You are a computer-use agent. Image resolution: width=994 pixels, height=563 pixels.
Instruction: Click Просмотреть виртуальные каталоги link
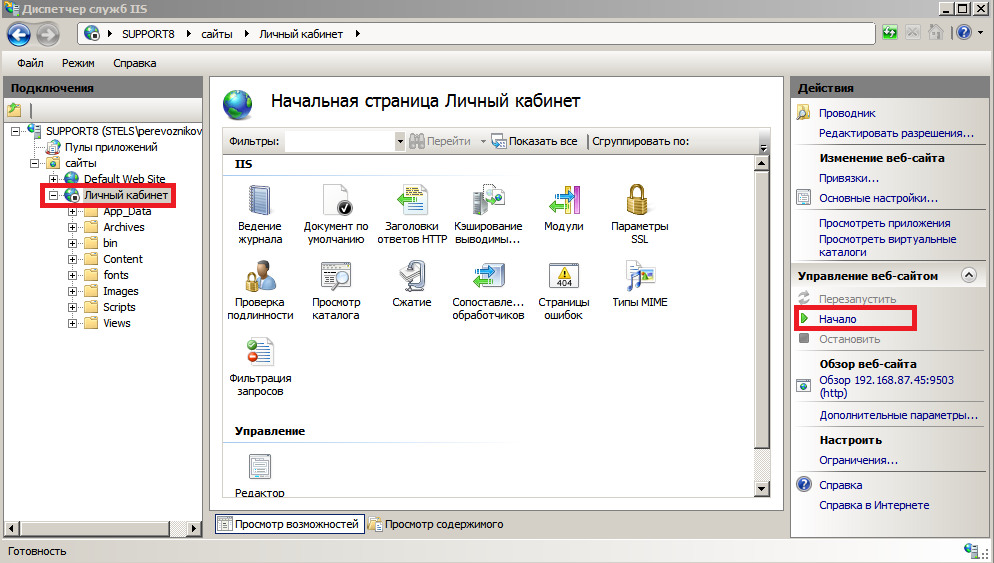pos(888,245)
